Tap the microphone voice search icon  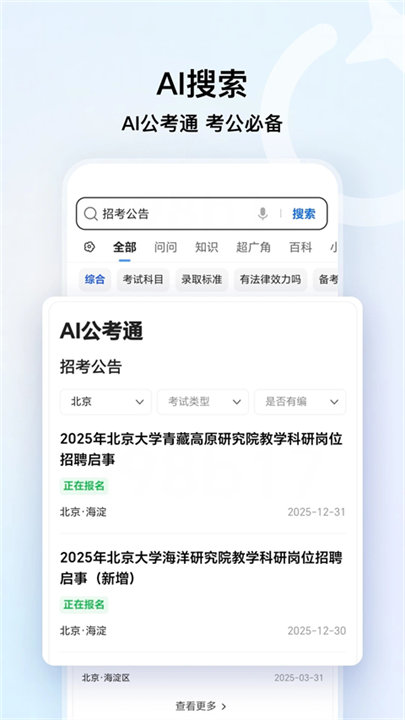pyautogui.click(x=263, y=214)
